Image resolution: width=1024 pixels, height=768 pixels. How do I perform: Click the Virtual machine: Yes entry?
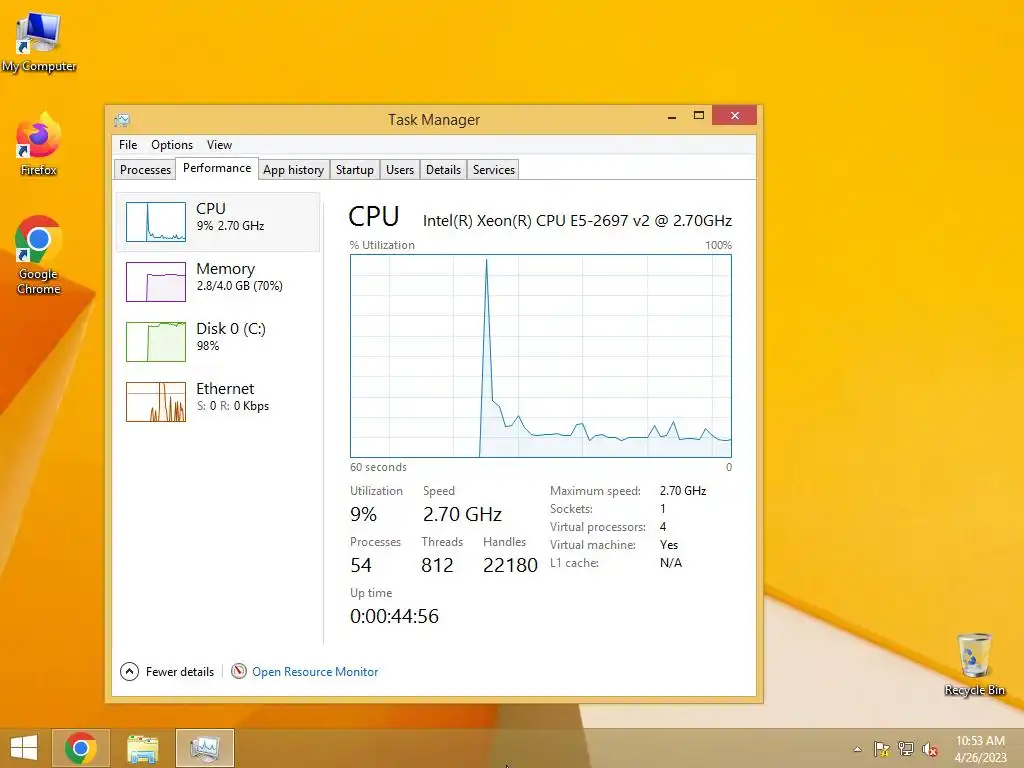coord(614,545)
